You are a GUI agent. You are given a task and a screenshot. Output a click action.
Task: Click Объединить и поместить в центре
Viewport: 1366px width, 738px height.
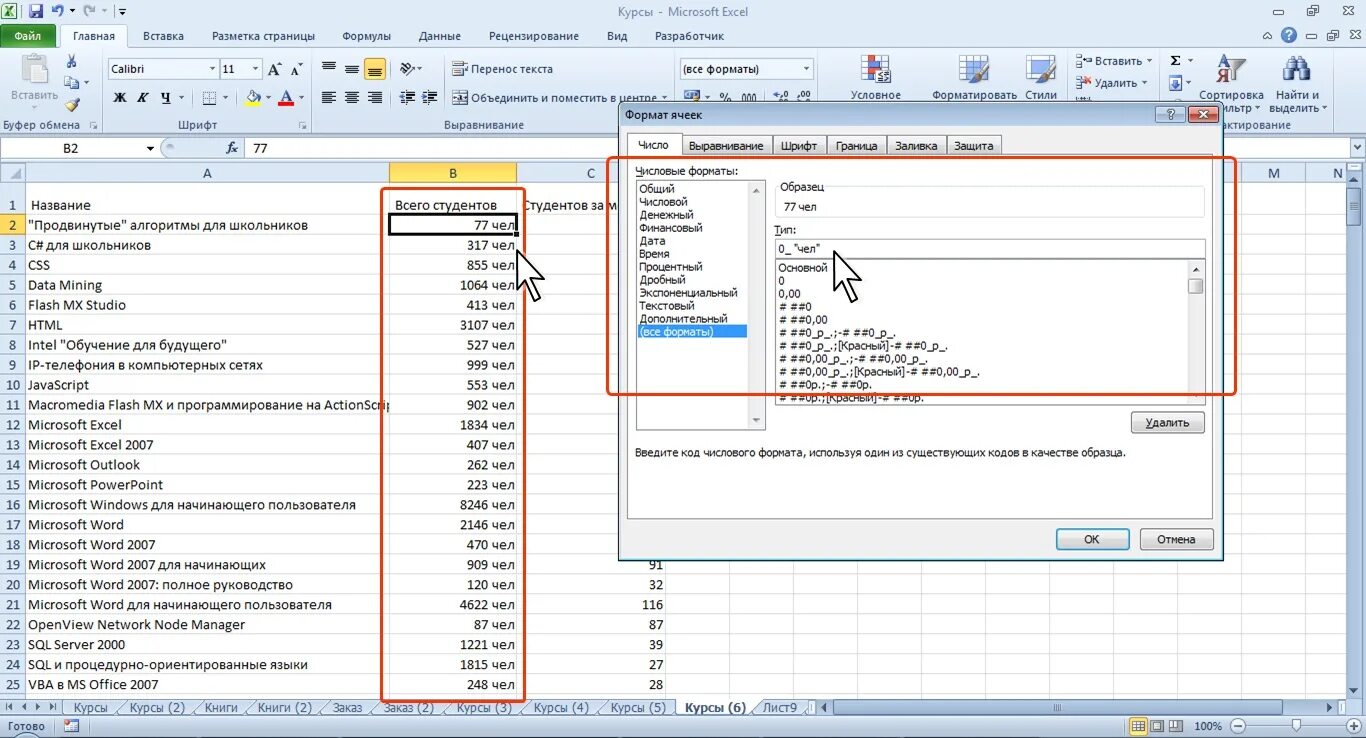tap(554, 98)
